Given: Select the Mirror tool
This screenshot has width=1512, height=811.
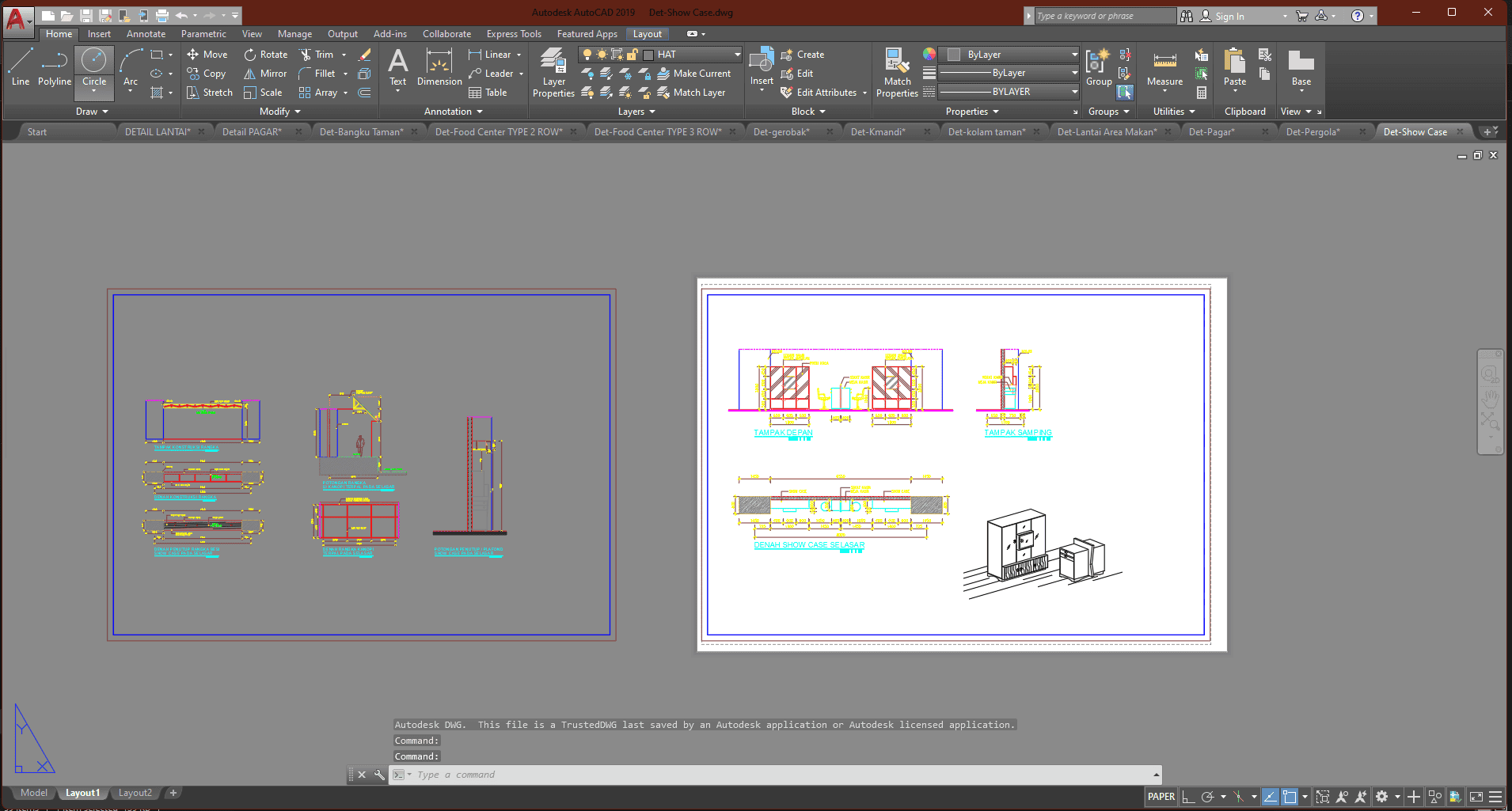Looking at the screenshot, I should (265, 74).
